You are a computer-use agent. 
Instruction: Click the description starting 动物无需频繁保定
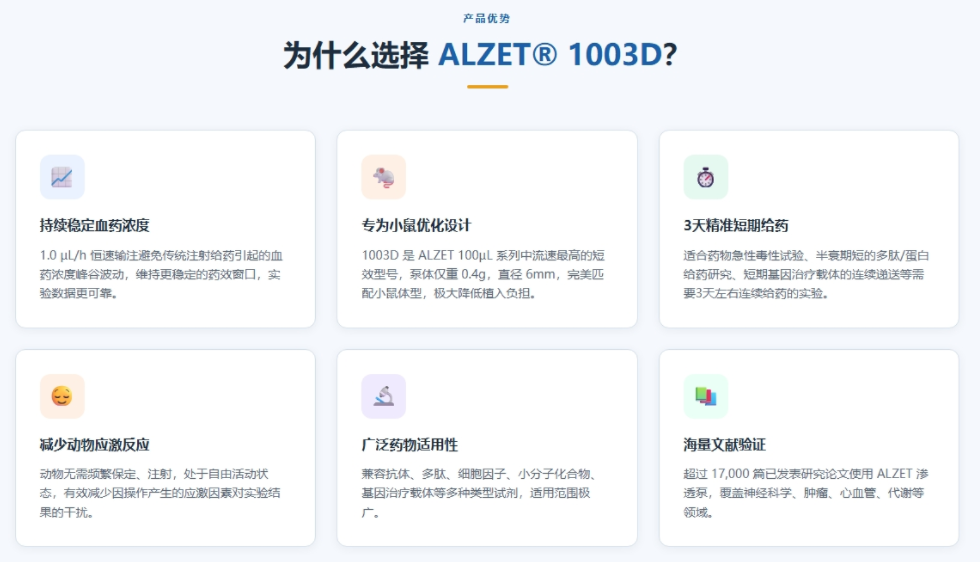coord(160,493)
